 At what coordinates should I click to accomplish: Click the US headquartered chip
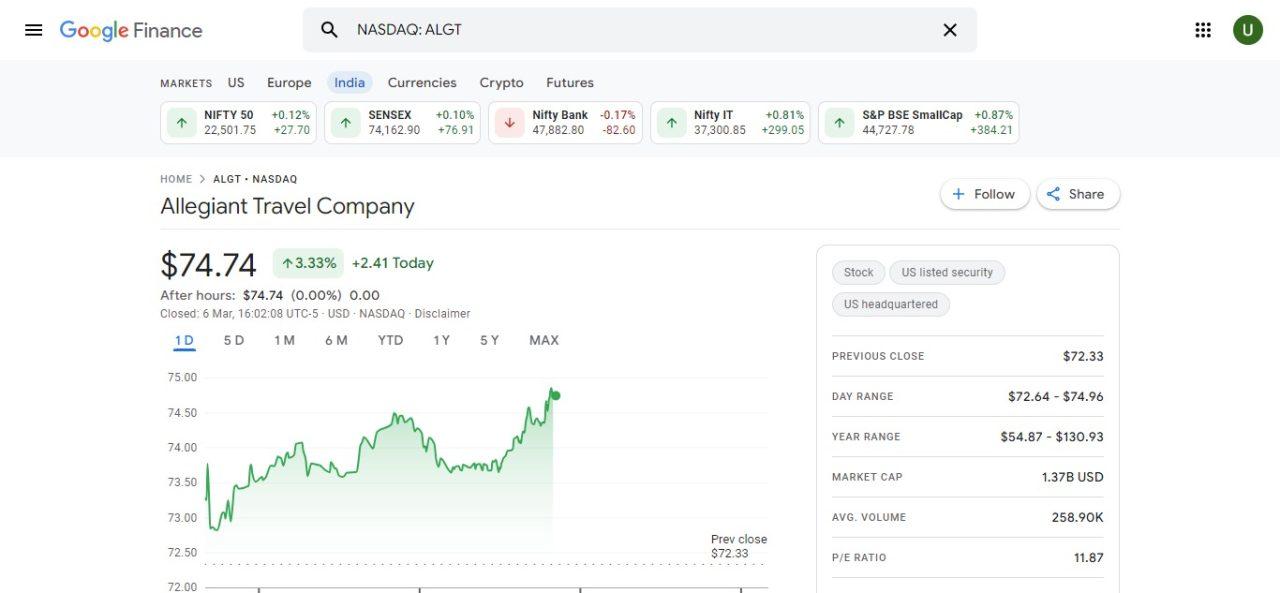(891, 304)
